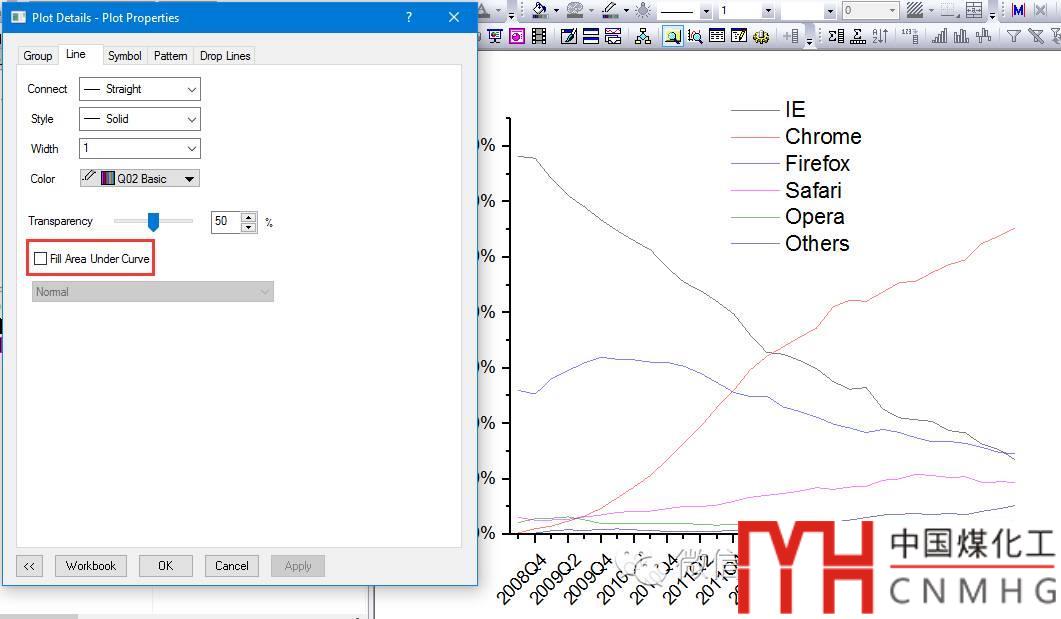This screenshot has height=619, width=1061.
Task: Expand the line Width dropdown
Action: 140,149
